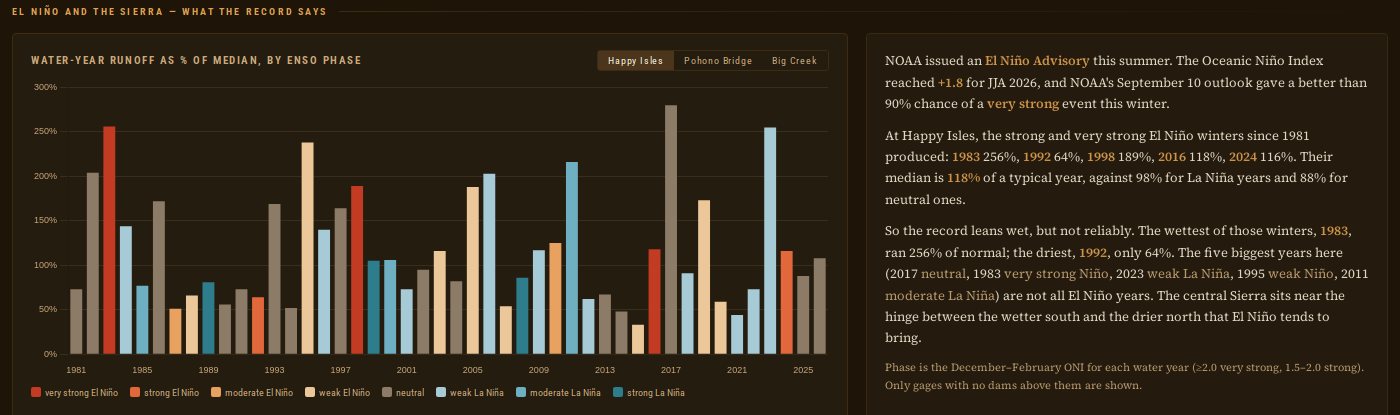Click 'moderate La Niña' in the paragraph text
The height and width of the screenshot is (415, 1400).
coord(940,296)
